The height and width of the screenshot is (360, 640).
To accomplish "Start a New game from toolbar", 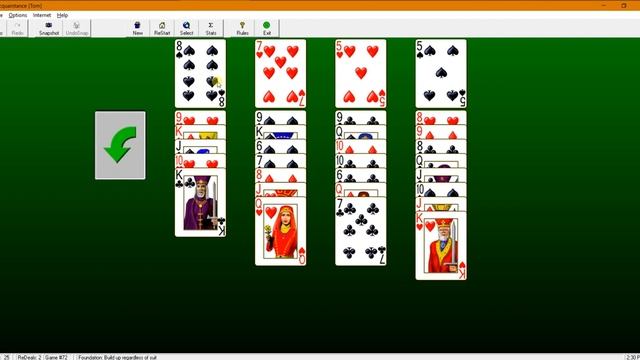I will [138, 28].
